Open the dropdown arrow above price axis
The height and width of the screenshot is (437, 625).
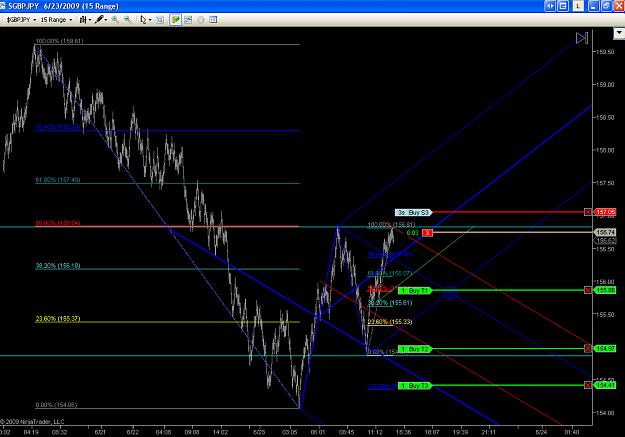619,33
